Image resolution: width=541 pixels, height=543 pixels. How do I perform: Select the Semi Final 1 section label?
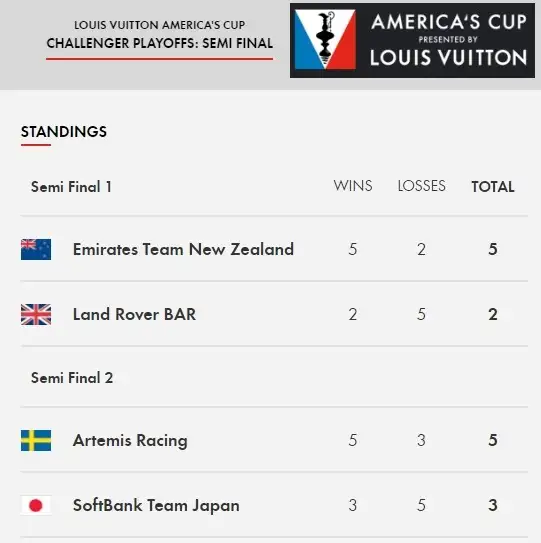pos(71,187)
